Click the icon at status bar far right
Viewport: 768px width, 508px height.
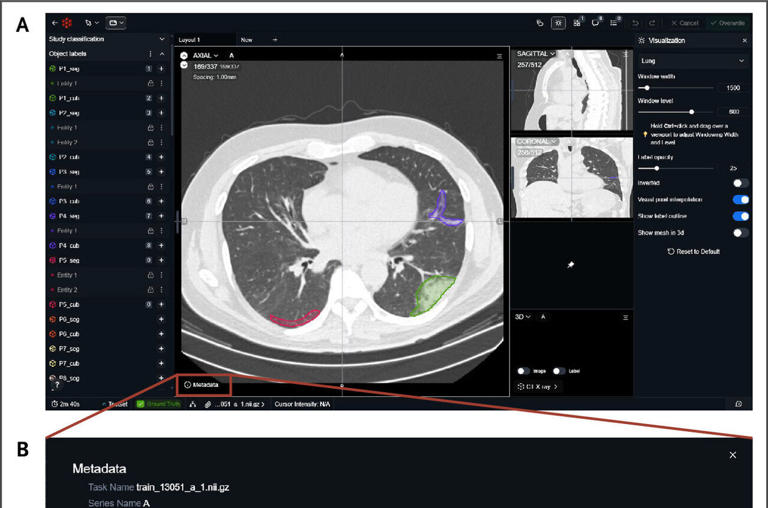tap(739, 404)
